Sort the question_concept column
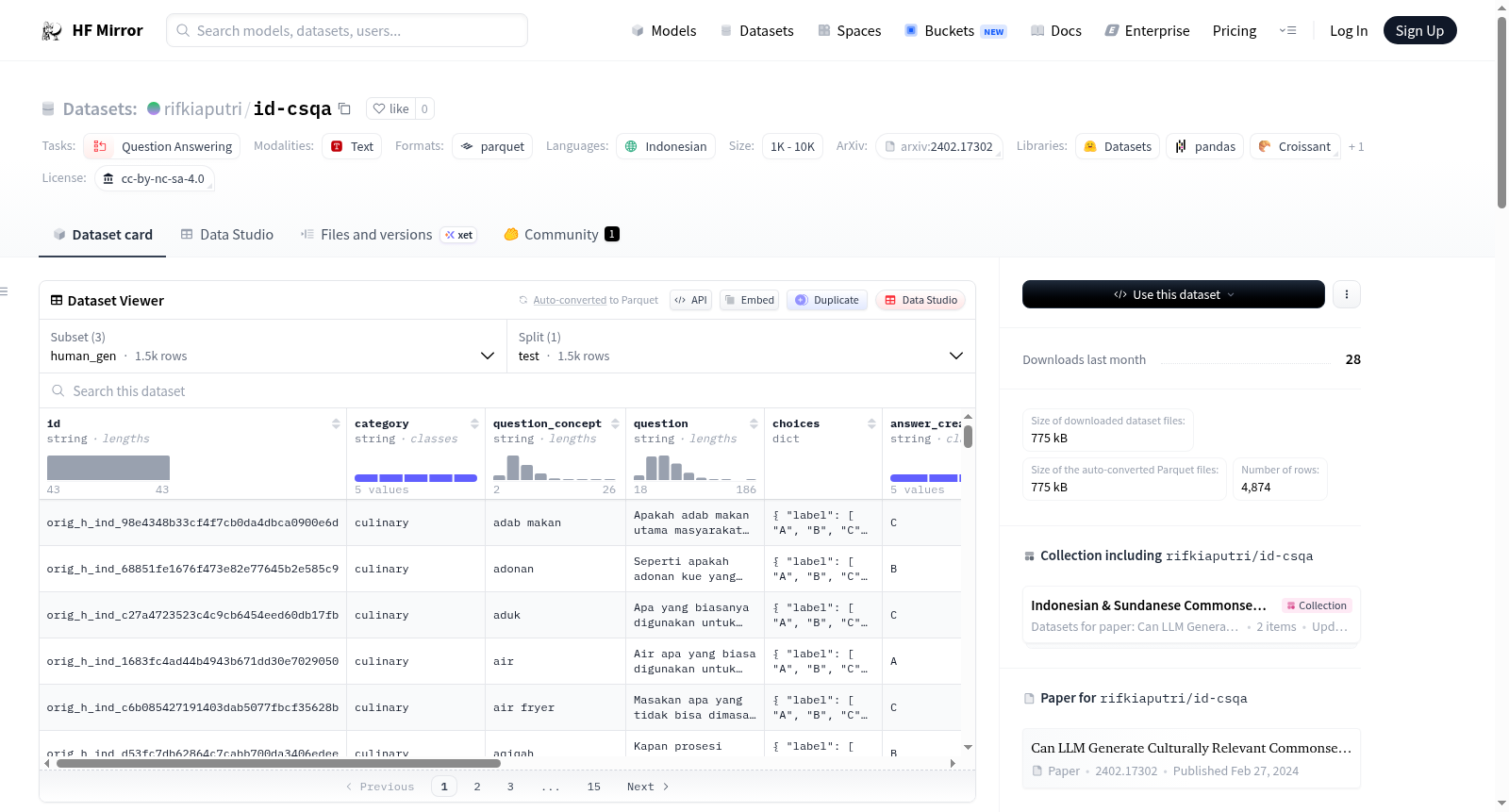Screen dimensions: 1509x812 click(x=615, y=423)
